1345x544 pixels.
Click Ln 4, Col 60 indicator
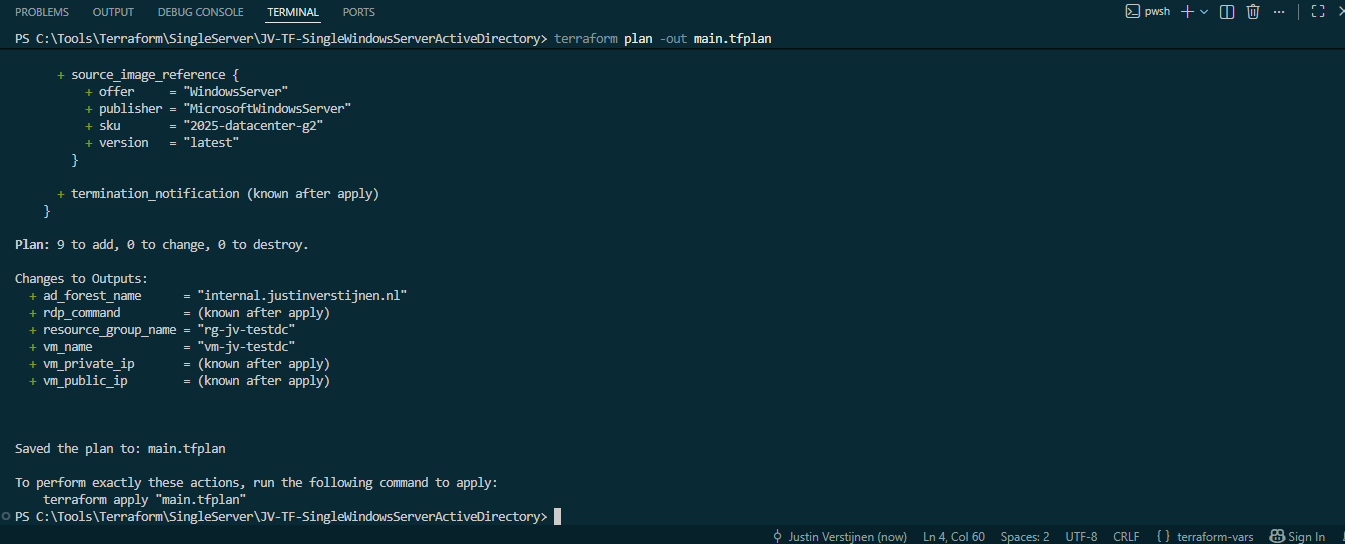tap(954, 536)
